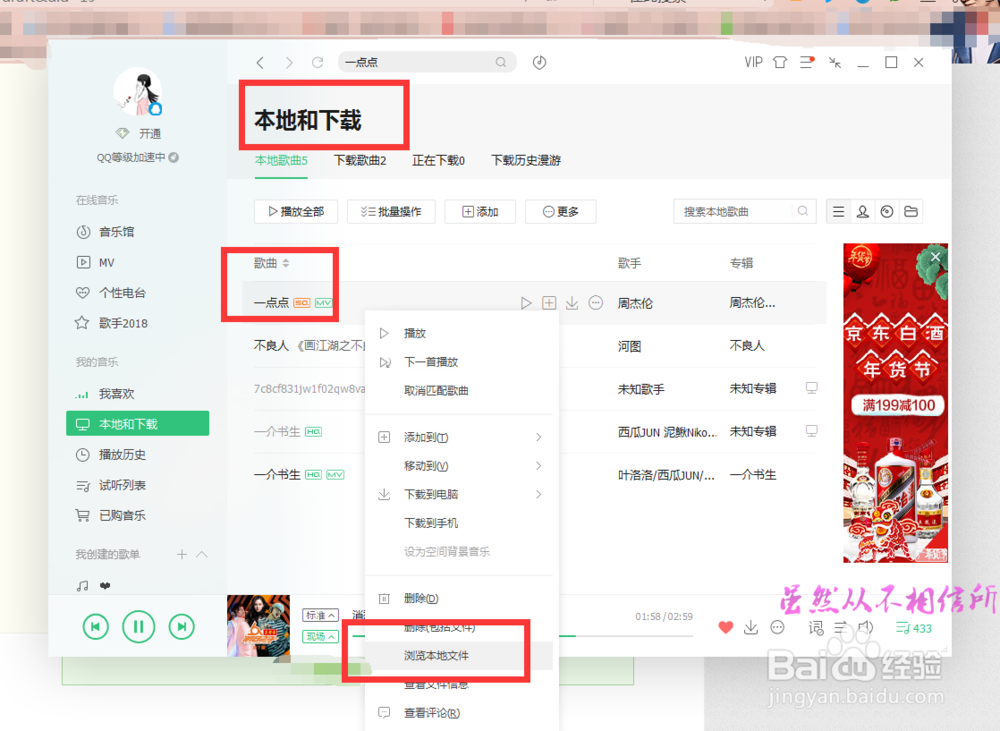The height and width of the screenshot is (731, 1000).
Task: Open the listen-to-identify song icon
Action: (540, 63)
